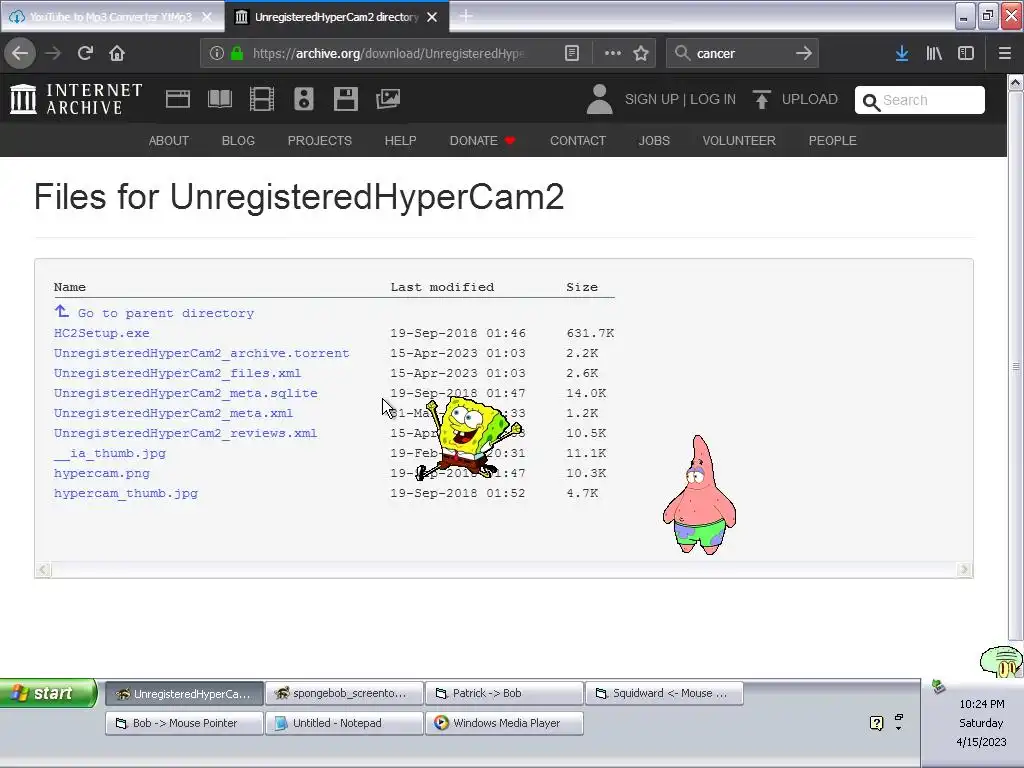Open the CONTACT menu item
The image size is (1024, 768).
pyautogui.click(x=577, y=140)
